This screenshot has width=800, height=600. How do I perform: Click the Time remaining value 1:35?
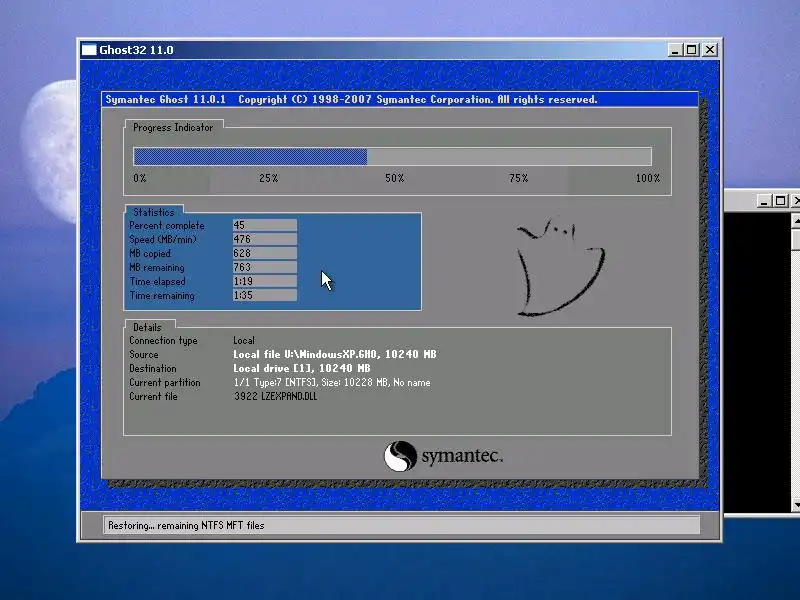(265, 295)
